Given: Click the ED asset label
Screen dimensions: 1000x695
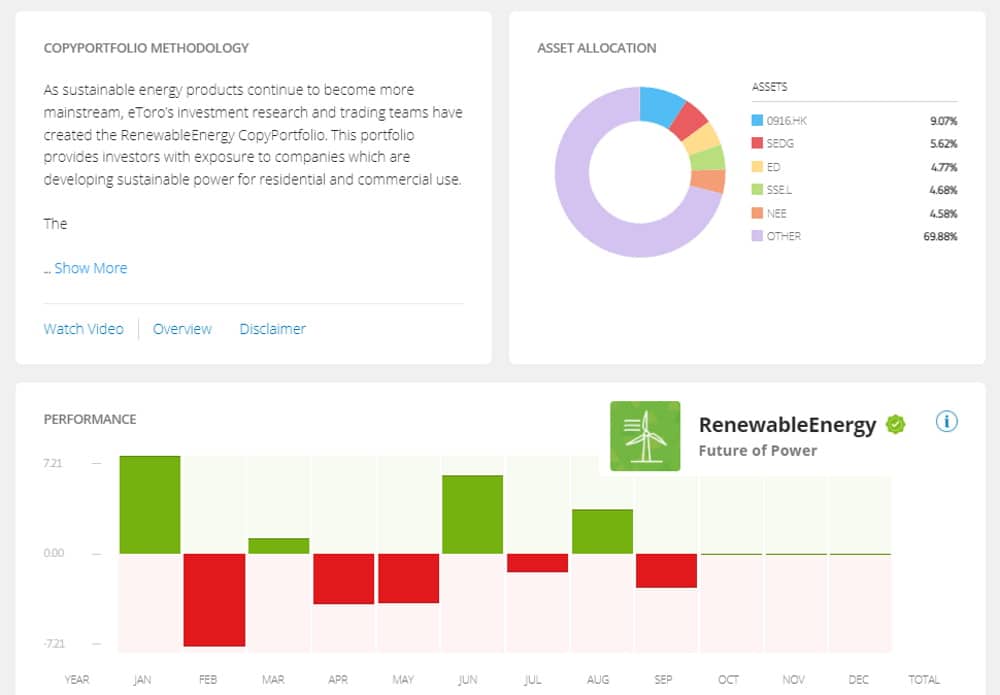Looking at the screenshot, I should coord(773,167).
